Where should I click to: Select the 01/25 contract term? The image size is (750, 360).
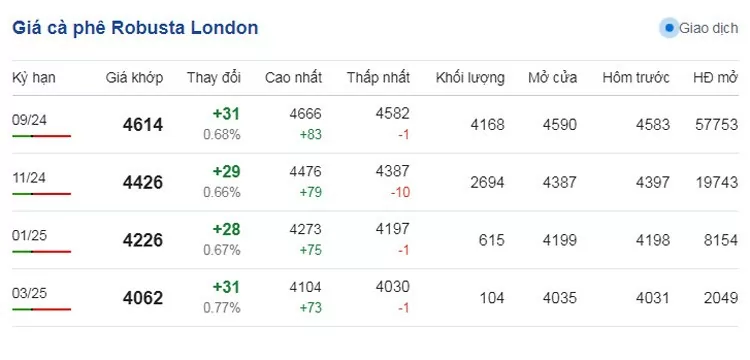coord(29,236)
